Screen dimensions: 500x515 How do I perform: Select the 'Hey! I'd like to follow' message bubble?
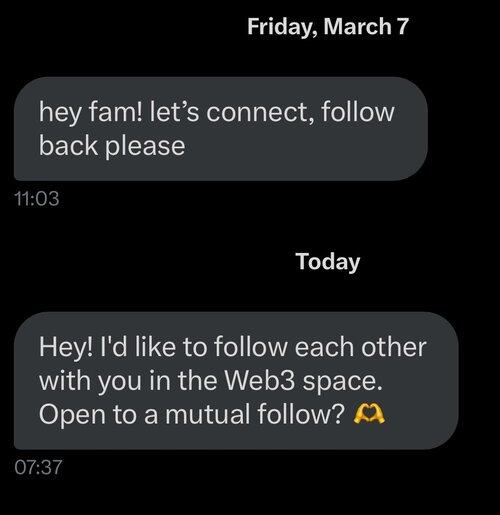tap(236, 381)
